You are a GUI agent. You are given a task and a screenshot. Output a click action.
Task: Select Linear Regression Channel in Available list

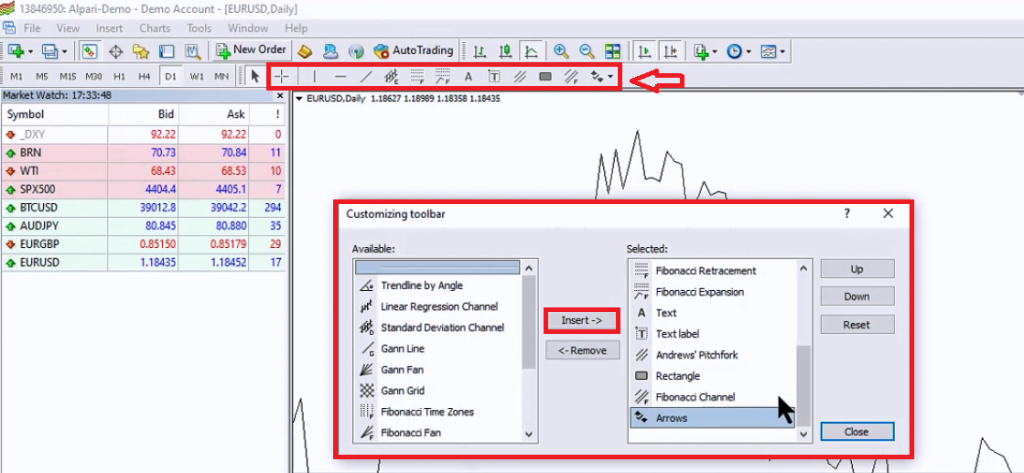[x=438, y=306]
